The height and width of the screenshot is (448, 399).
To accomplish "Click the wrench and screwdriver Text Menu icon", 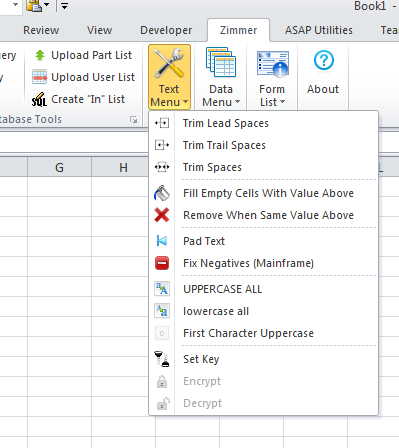I will (169, 63).
